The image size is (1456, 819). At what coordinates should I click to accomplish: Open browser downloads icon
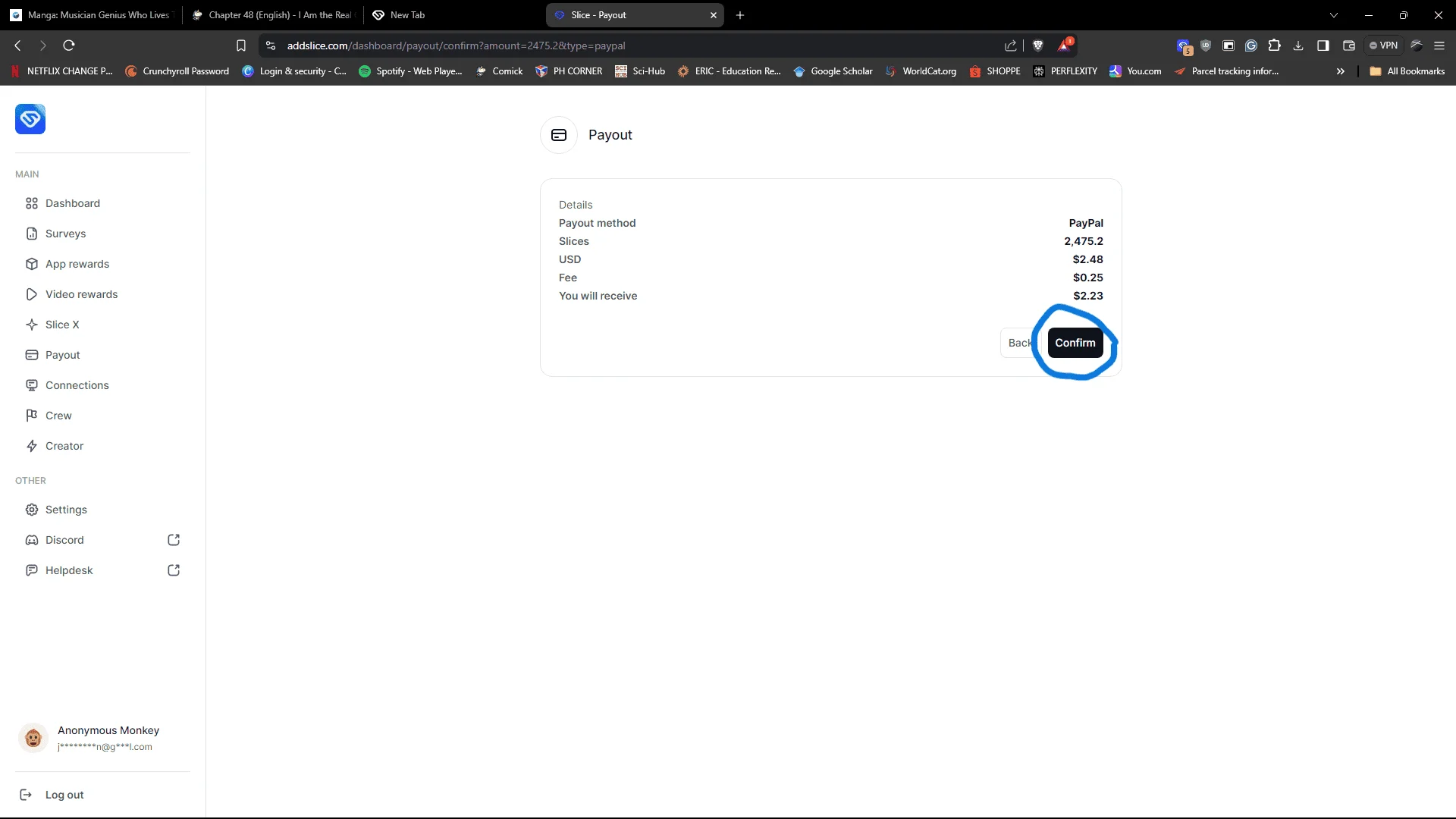(x=1298, y=45)
